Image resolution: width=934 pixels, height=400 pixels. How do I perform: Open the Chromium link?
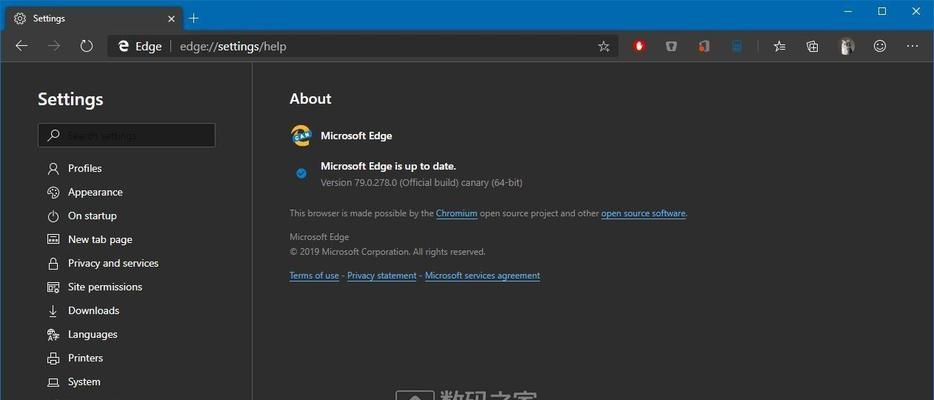coord(457,213)
